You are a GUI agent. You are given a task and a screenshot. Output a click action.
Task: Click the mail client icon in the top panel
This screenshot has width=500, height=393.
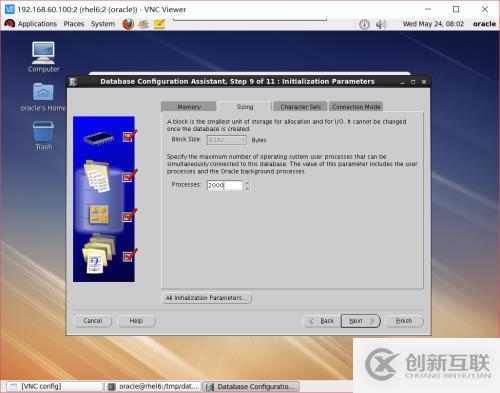[x=144, y=24]
